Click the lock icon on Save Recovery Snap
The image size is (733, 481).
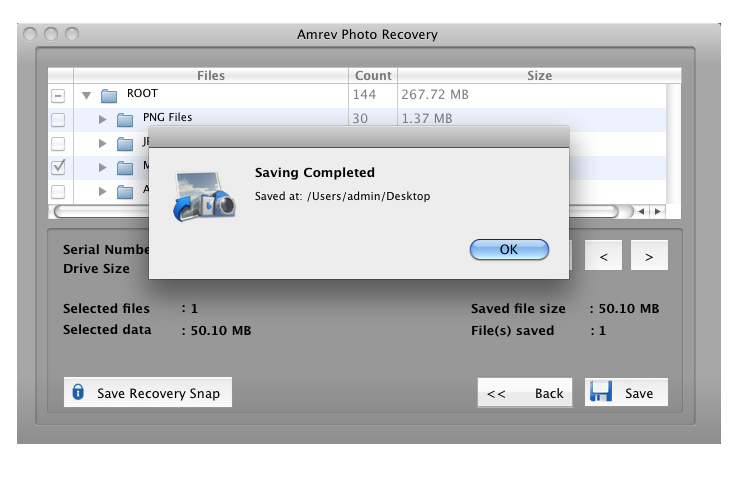point(79,392)
